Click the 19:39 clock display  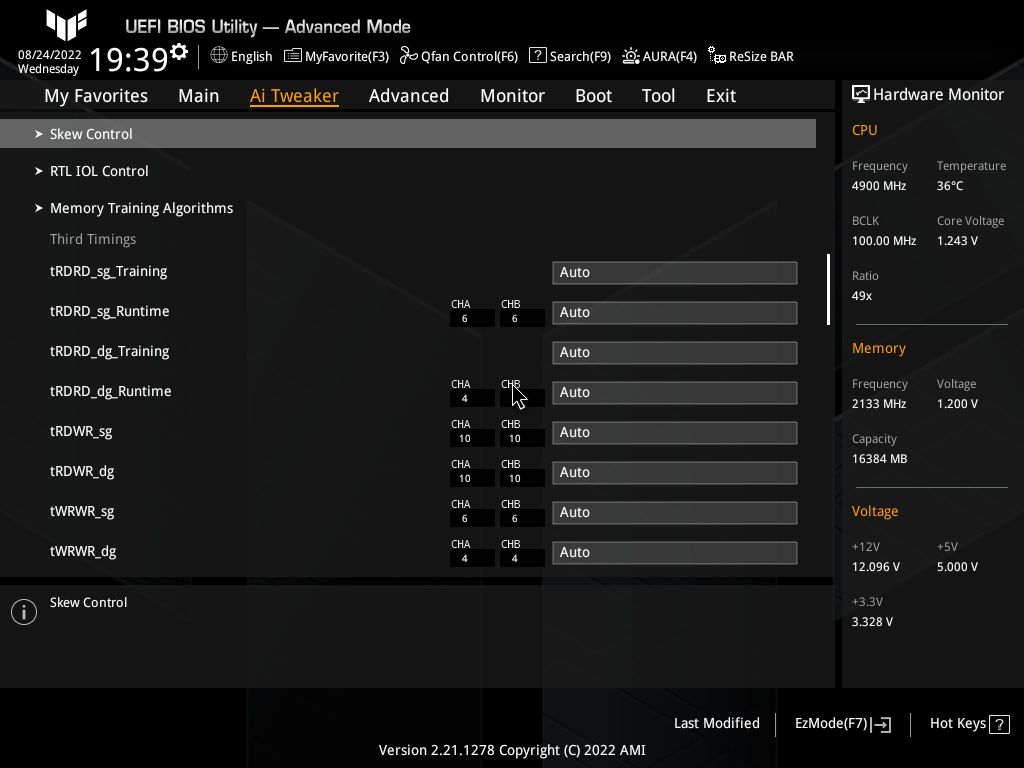pos(129,59)
